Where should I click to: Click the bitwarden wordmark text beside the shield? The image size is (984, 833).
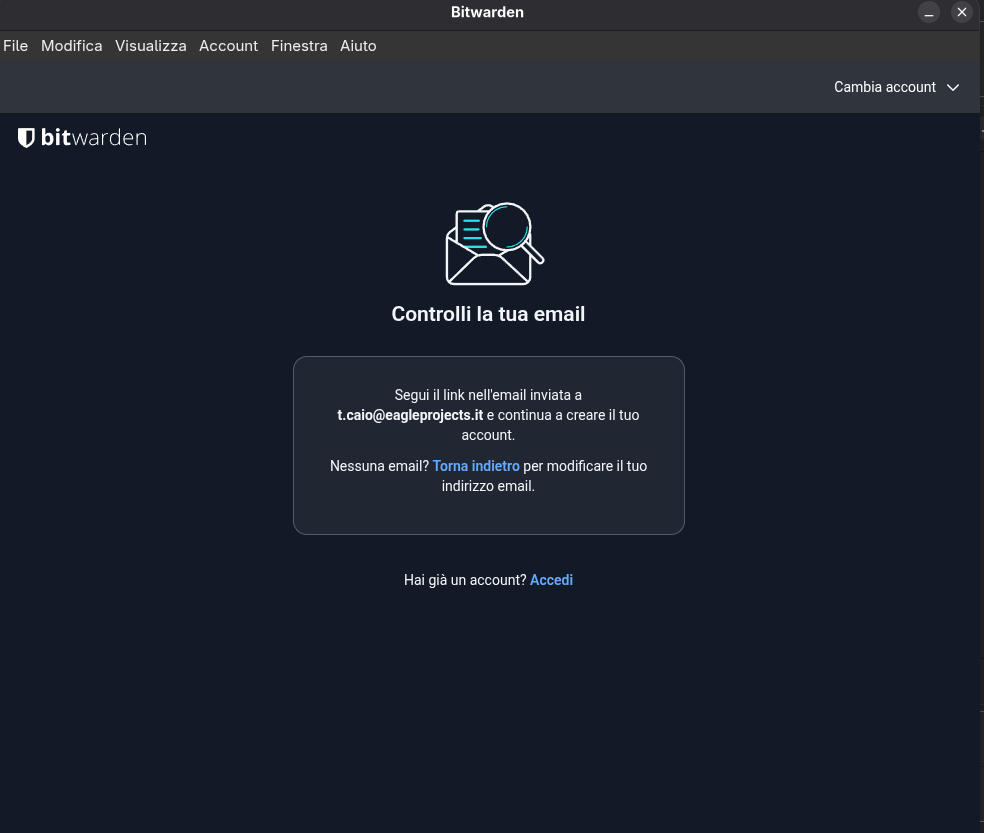(x=93, y=138)
